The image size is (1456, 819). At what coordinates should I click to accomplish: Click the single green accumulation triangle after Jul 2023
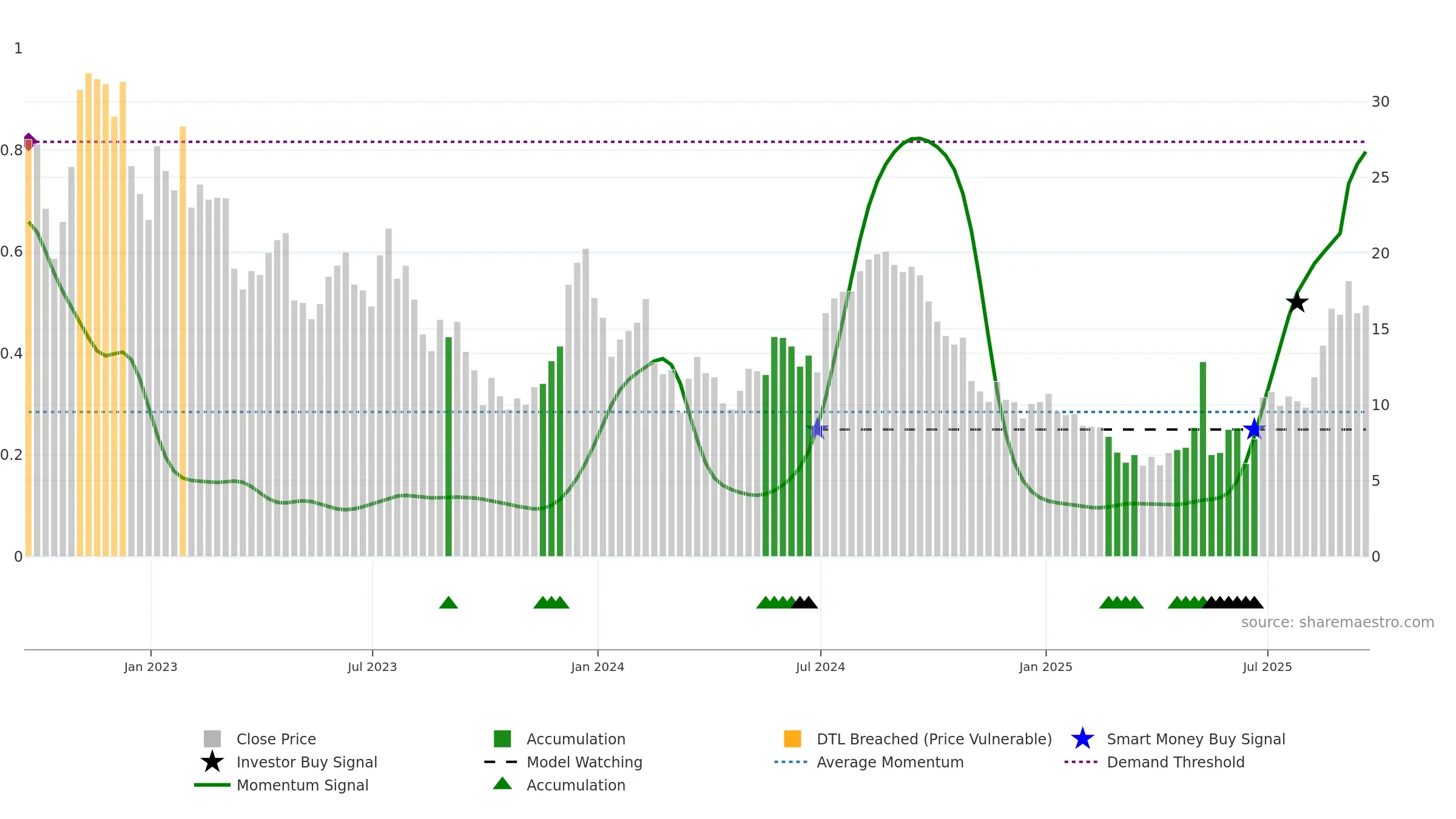448,602
